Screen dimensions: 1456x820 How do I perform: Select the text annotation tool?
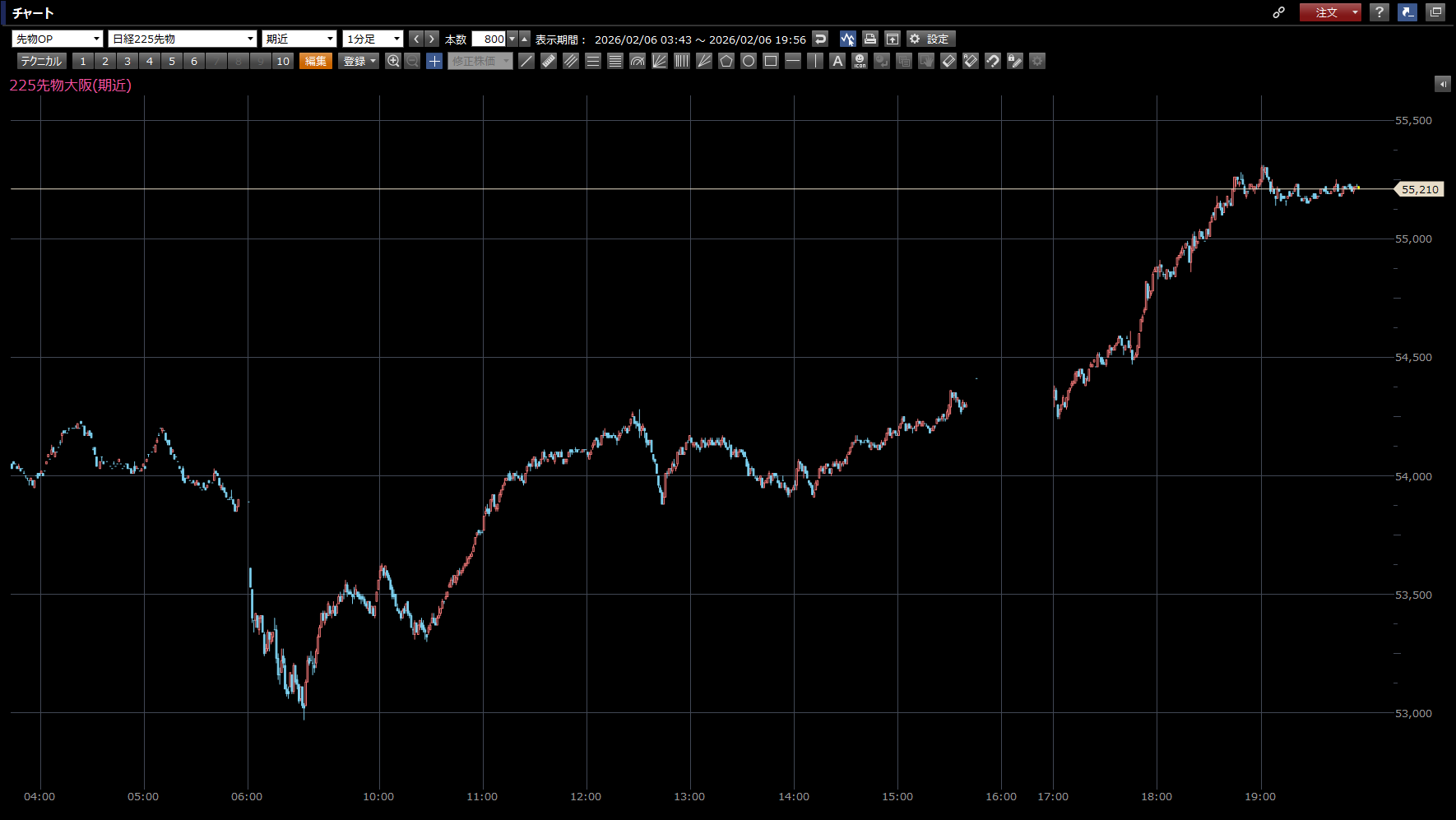pyautogui.click(x=837, y=61)
